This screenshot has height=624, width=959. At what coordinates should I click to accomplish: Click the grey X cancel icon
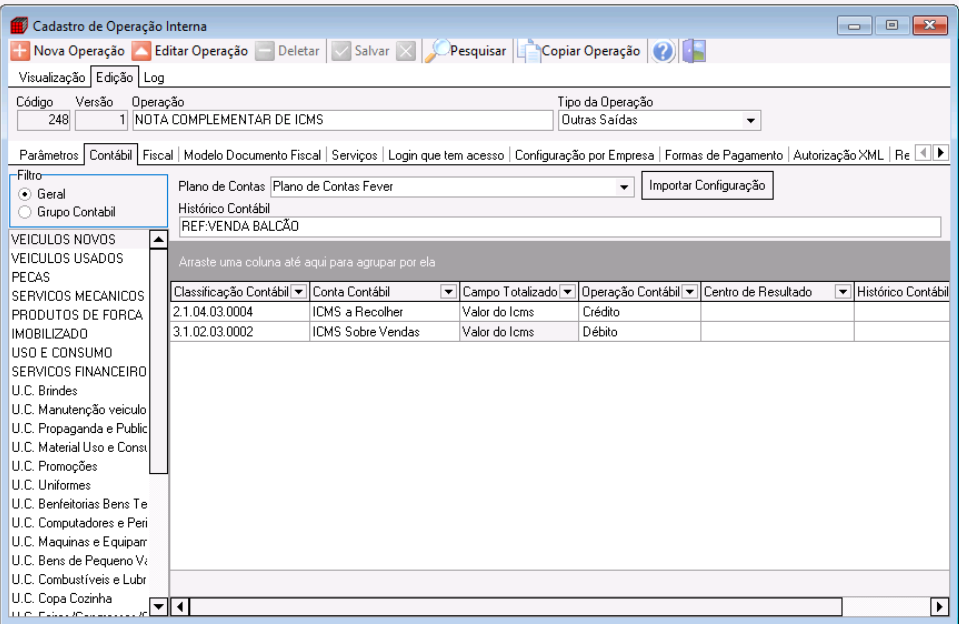405,51
